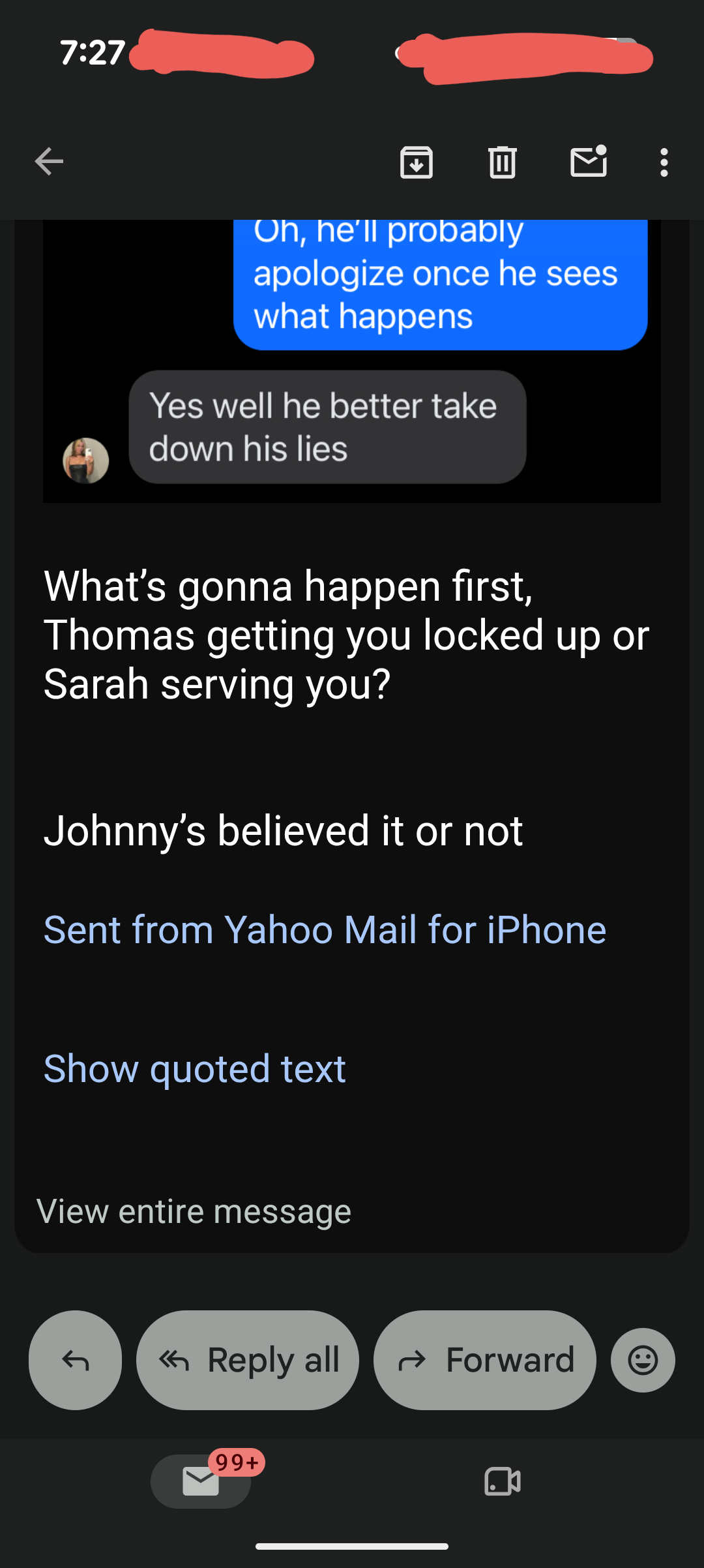Add an emoji reaction

point(643,1360)
